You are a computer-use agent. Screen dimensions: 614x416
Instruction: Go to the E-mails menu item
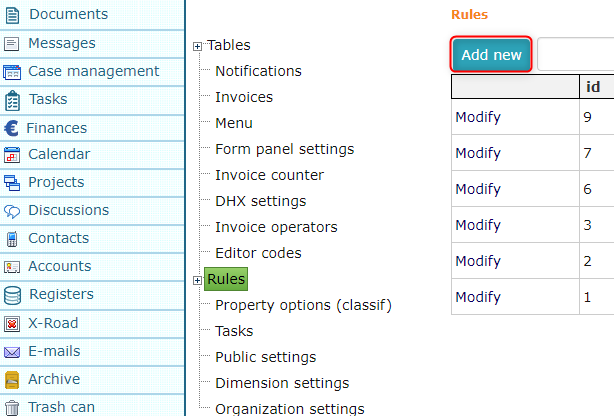pos(54,351)
